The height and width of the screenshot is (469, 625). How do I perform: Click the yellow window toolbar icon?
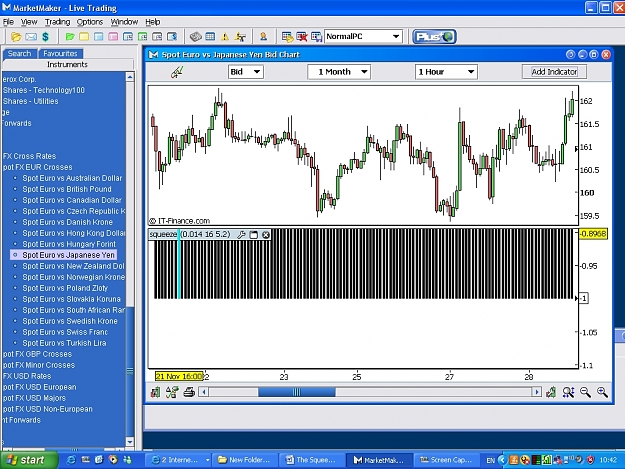(84, 37)
